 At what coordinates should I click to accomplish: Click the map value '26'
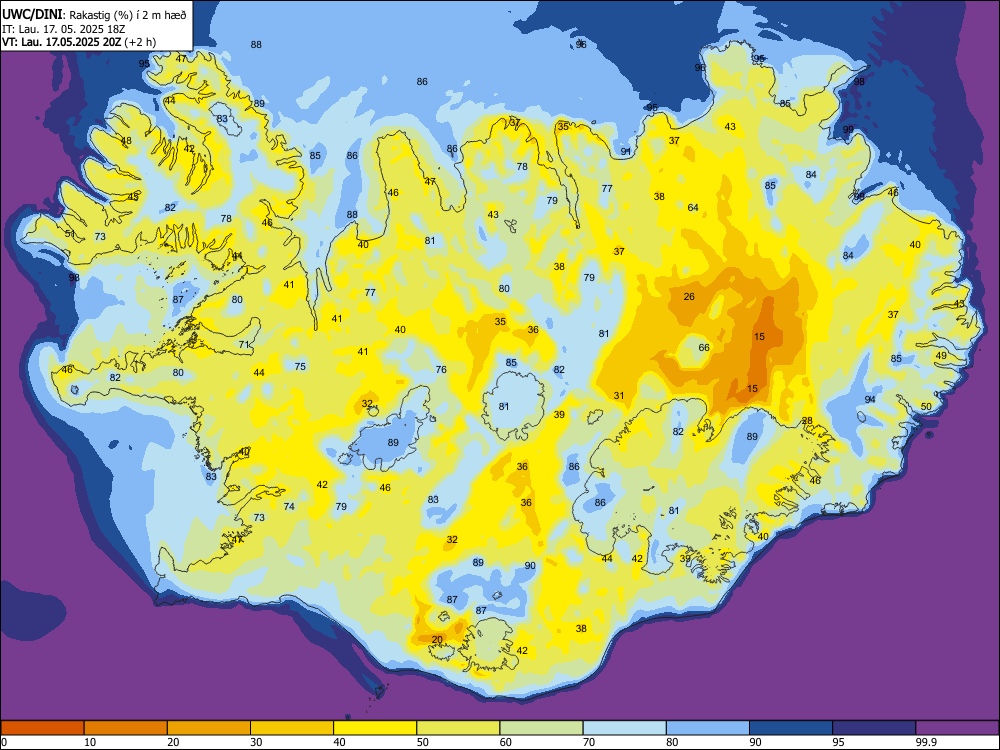point(689,297)
